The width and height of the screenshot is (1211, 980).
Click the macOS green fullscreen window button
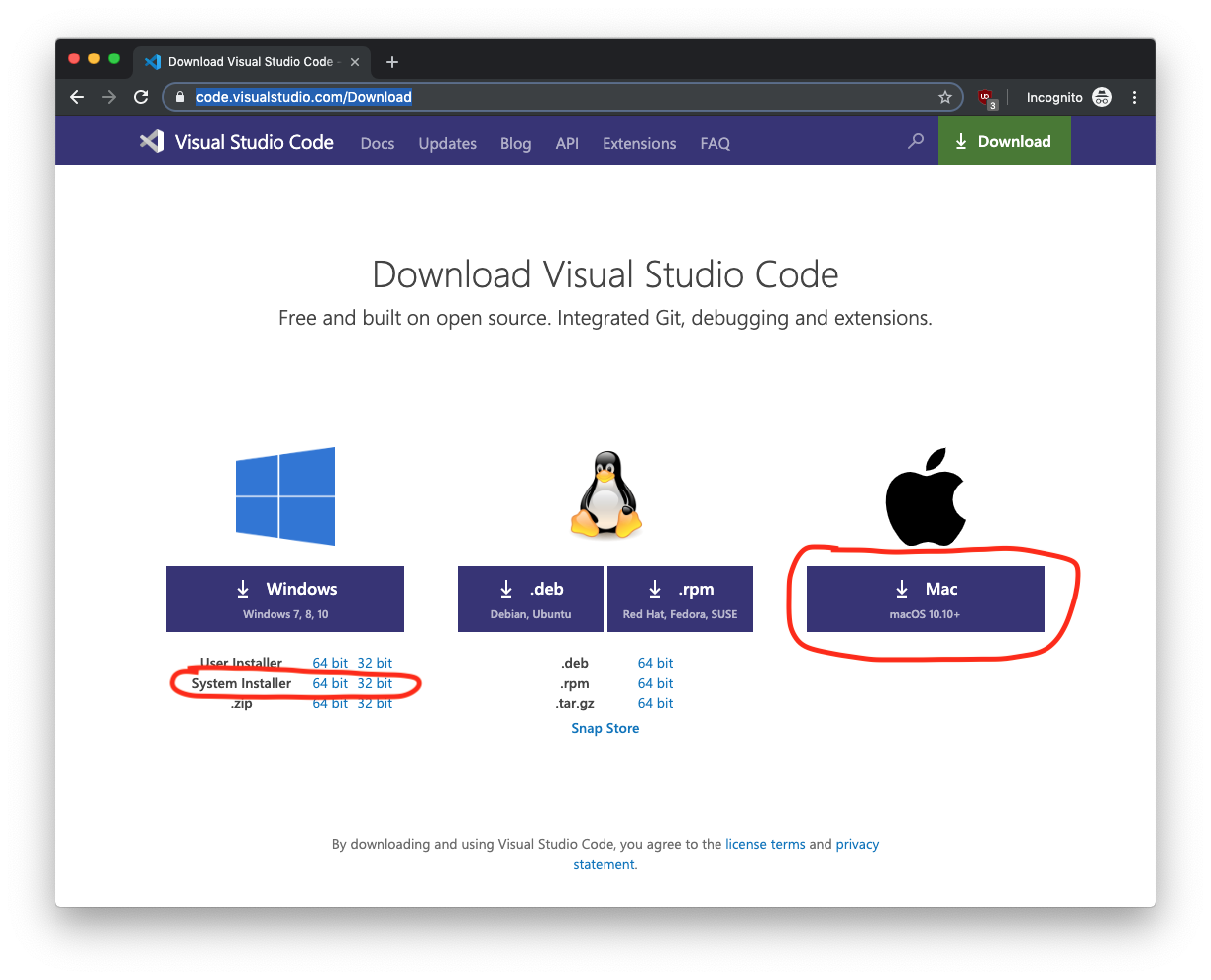point(114,59)
